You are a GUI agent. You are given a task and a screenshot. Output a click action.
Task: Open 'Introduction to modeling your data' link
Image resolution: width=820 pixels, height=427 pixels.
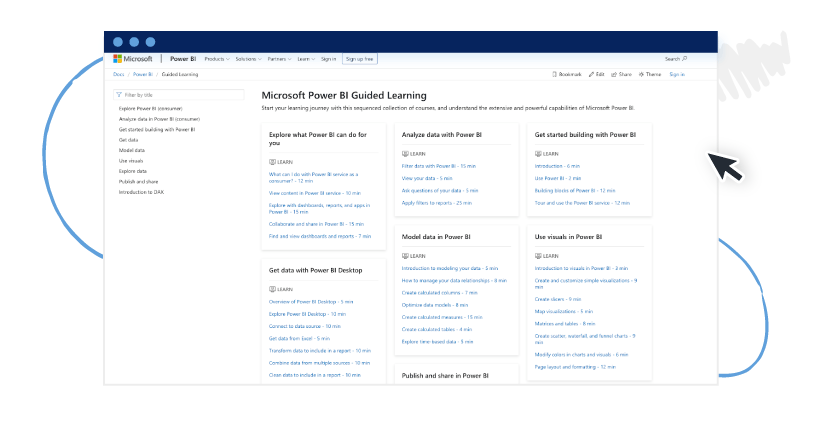pyautogui.click(x=450, y=269)
